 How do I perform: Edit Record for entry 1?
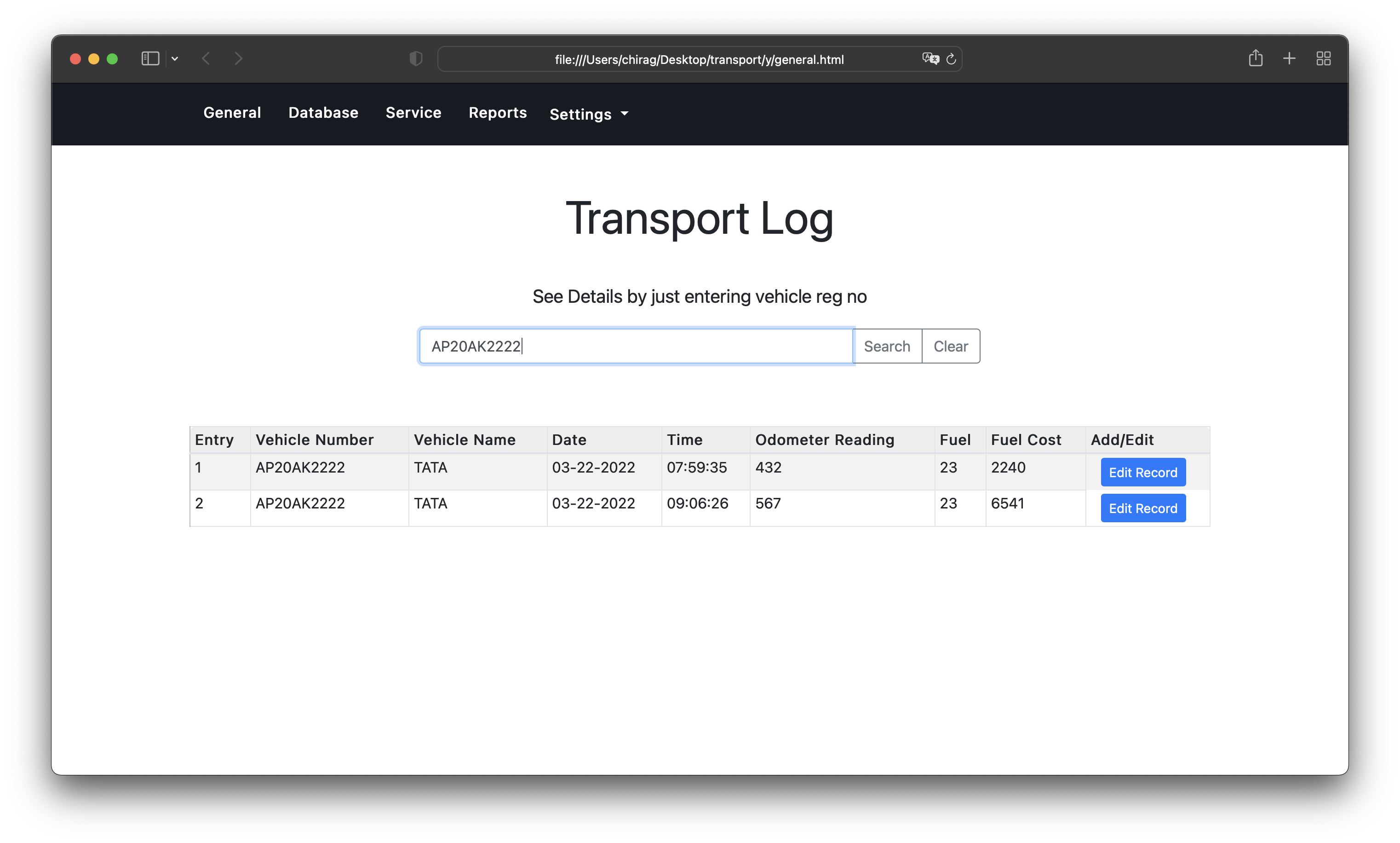(1143, 472)
